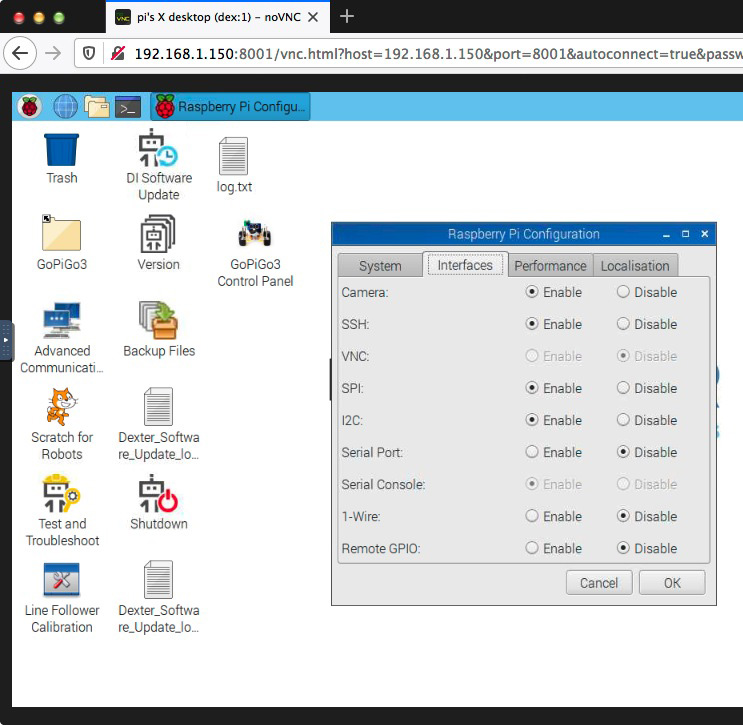Open the Raspberry Pi main menu icon
Image resolution: width=743 pixels, height=725 pixels.
[30, 107]
